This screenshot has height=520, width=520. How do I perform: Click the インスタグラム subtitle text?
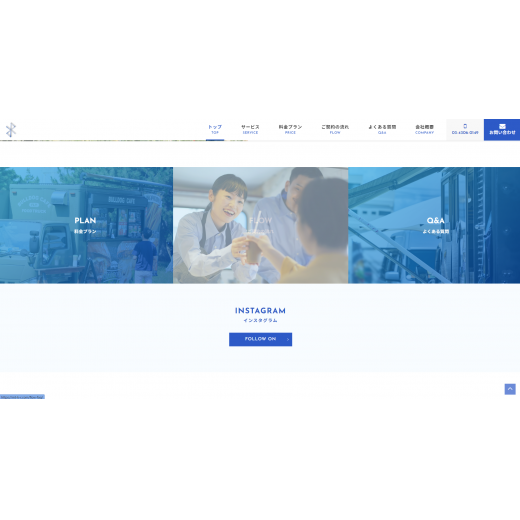tap(260, 320)
